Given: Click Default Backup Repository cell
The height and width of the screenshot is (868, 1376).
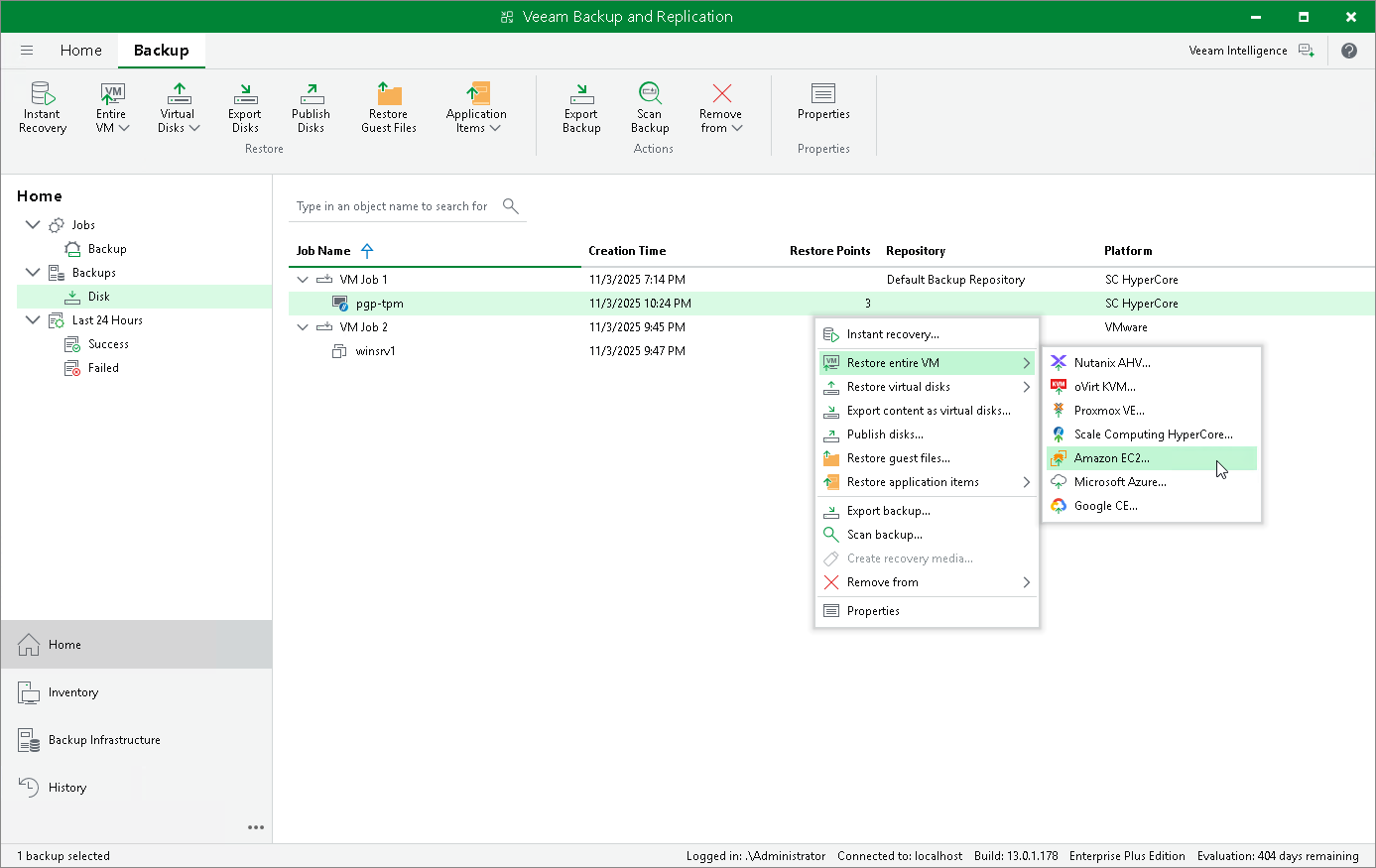Looking at the screenshot, I should pos(955,280).
